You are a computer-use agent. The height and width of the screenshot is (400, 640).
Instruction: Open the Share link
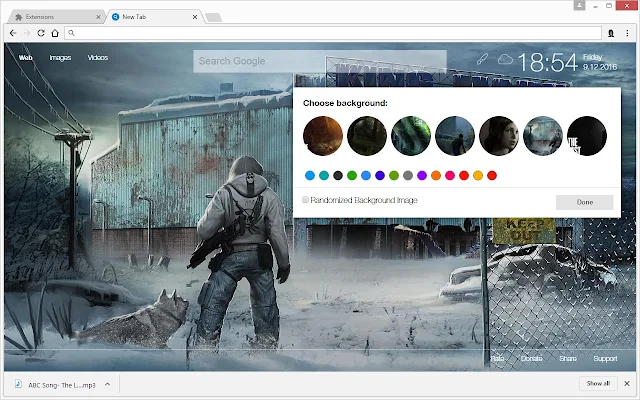(568, 358)
